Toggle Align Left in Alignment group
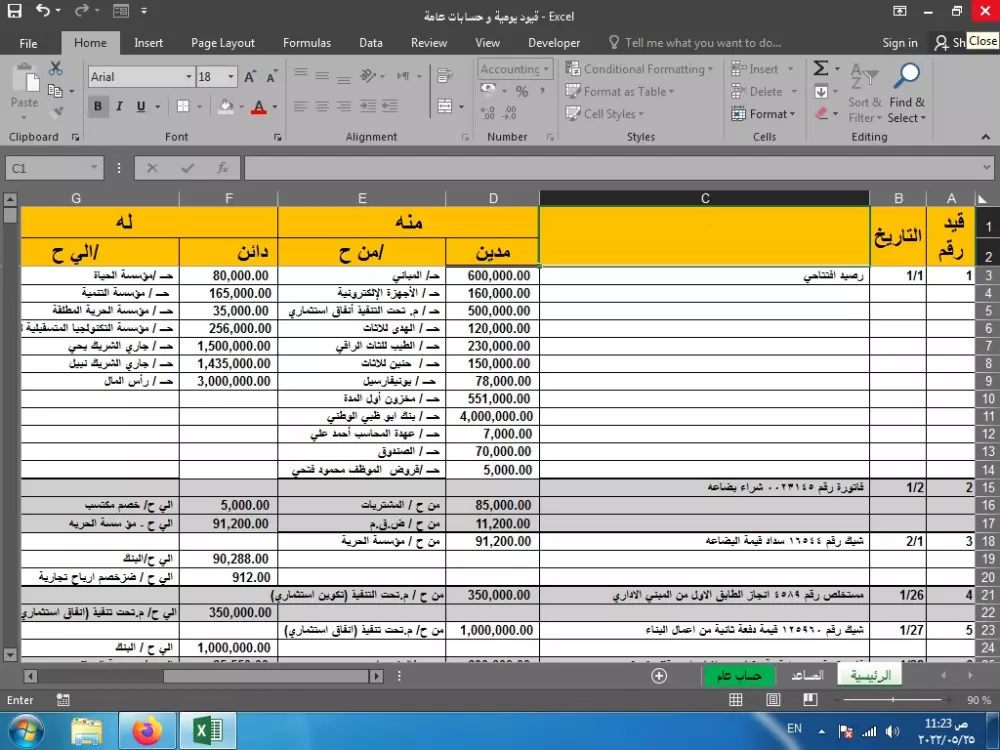Screen dimensions: 1000x750 [x=300, y=106]
